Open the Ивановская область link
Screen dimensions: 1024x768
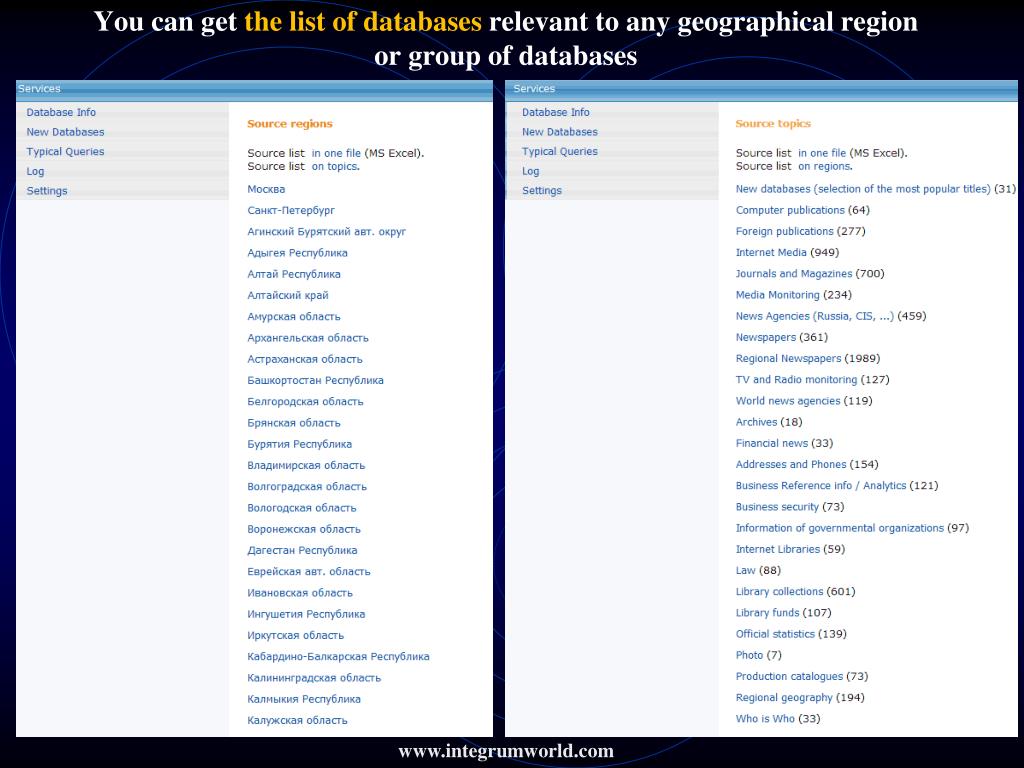pyautogui.click(x=300, y=593)
